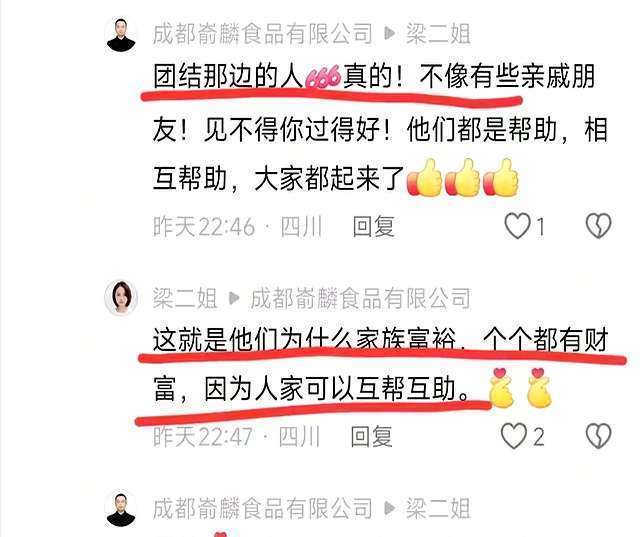This screenshot has width=640, height=537.
Task: Dislike the 22:47 comment with broken heart
Action: coord(598,436)
